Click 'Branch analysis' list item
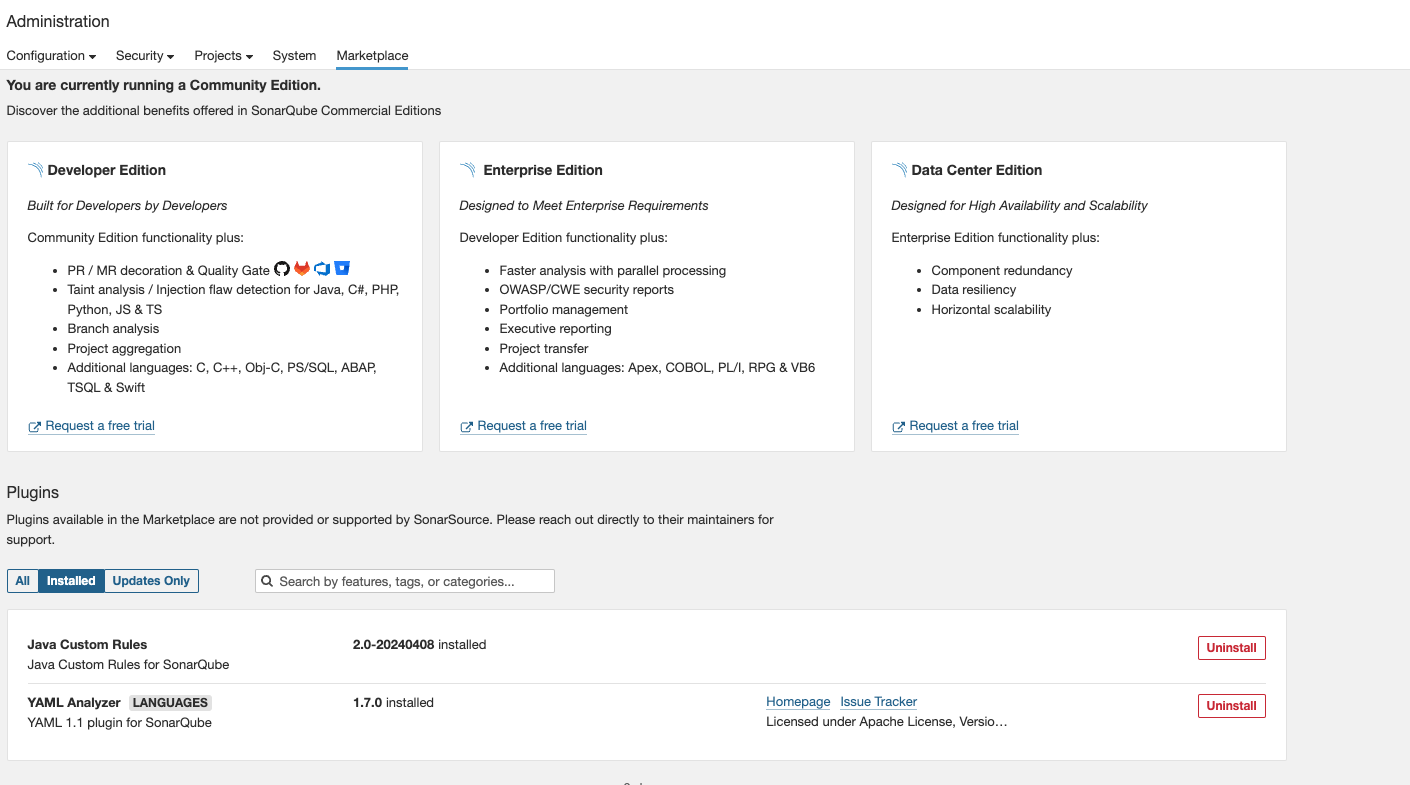This screenshot has width=1410, height=785. [x=113, y=329]
